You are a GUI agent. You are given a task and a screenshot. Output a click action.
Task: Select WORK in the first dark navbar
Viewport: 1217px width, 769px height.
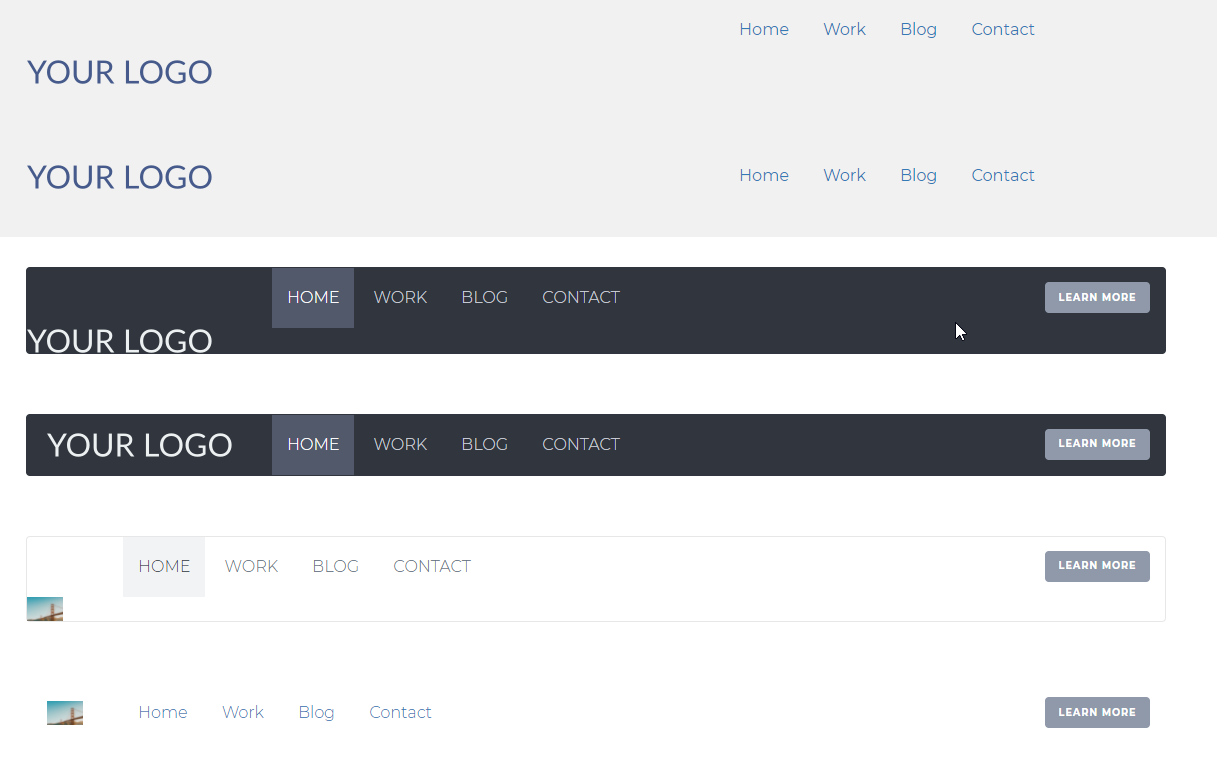(400, 298)
